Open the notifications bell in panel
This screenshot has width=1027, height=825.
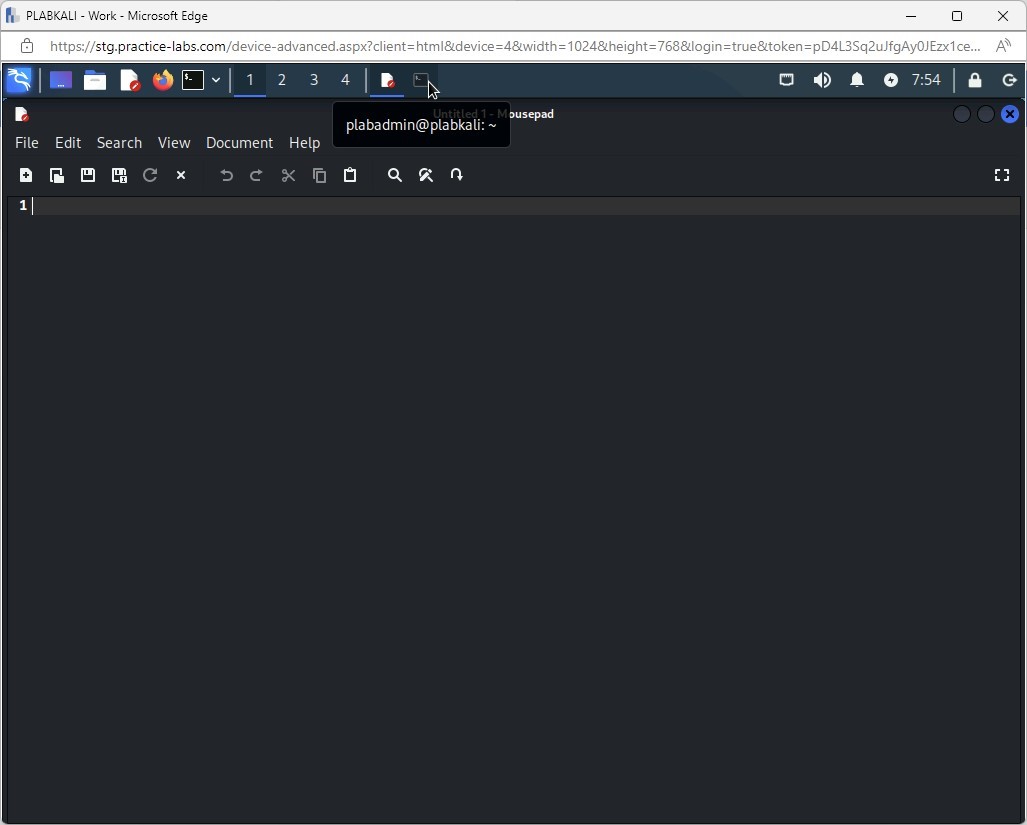coord(857,80)
